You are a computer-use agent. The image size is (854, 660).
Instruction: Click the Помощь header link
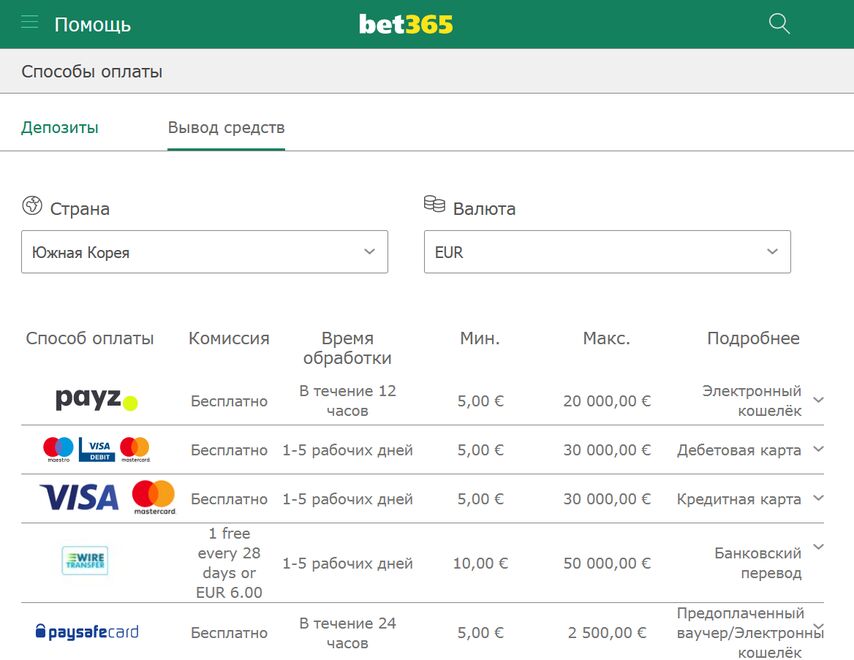[93, 25]
